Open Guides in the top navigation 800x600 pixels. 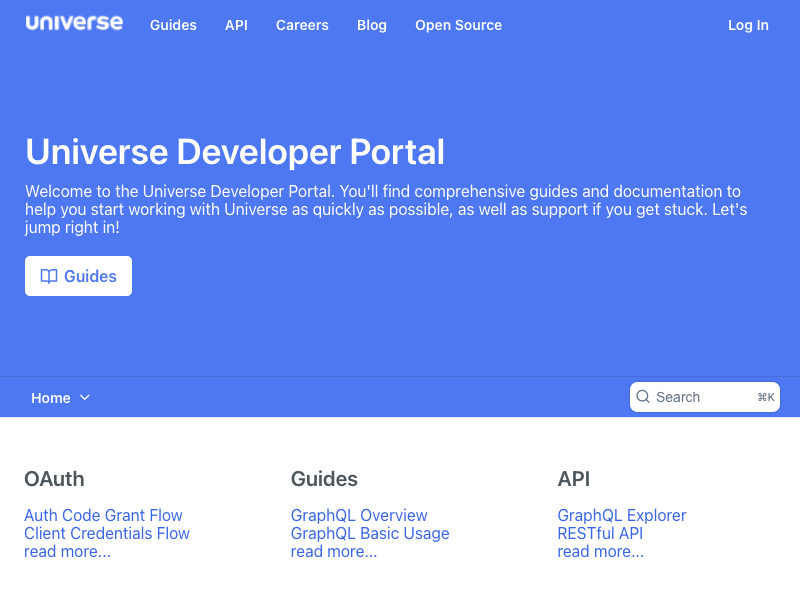click(x=173, y=25)
